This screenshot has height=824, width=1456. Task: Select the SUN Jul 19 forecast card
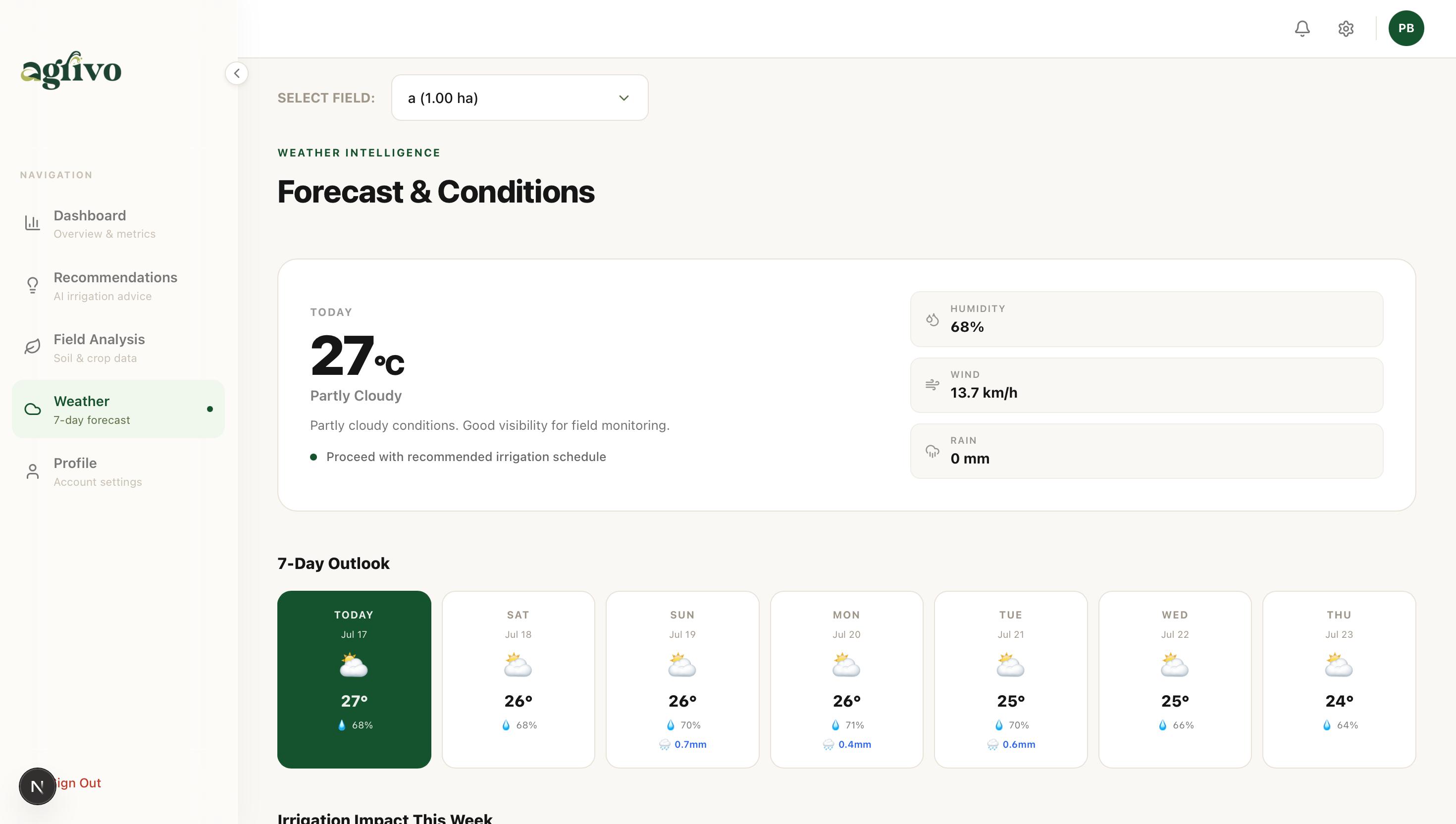pyautogui.click(x=682, y=679)
